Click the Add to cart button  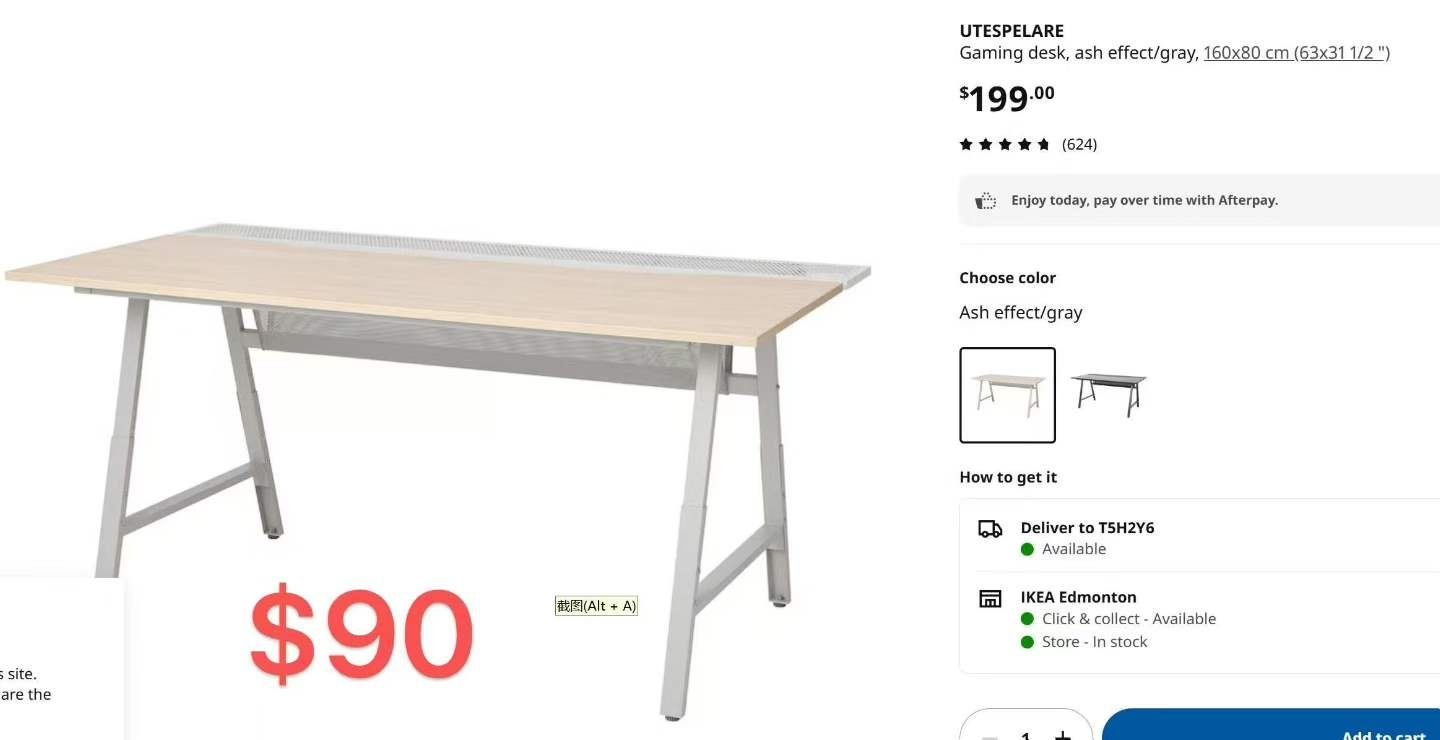pos(1271,725)
